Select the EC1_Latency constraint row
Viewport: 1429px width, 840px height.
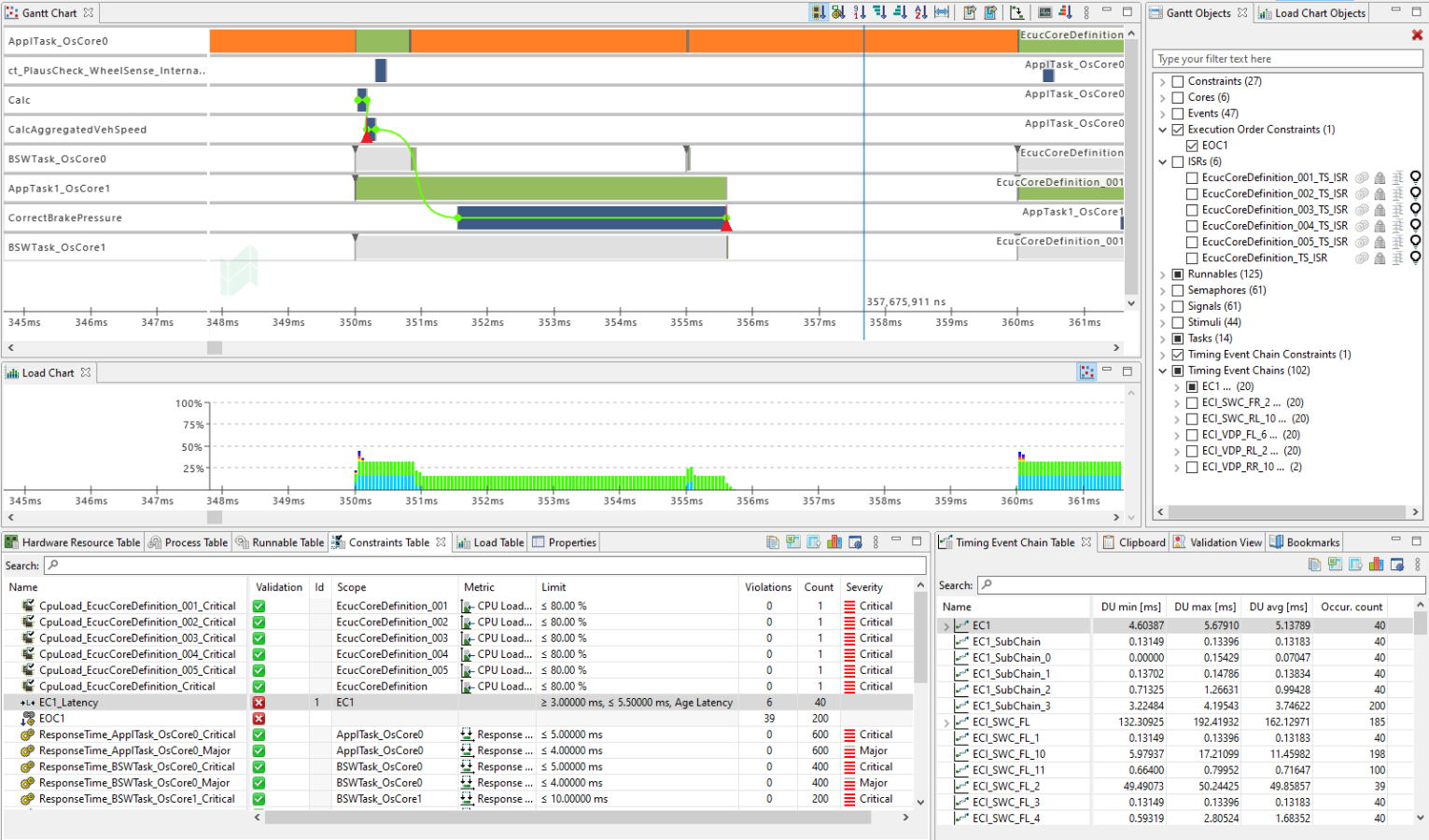pyautogui.click(x=457, y=703)
